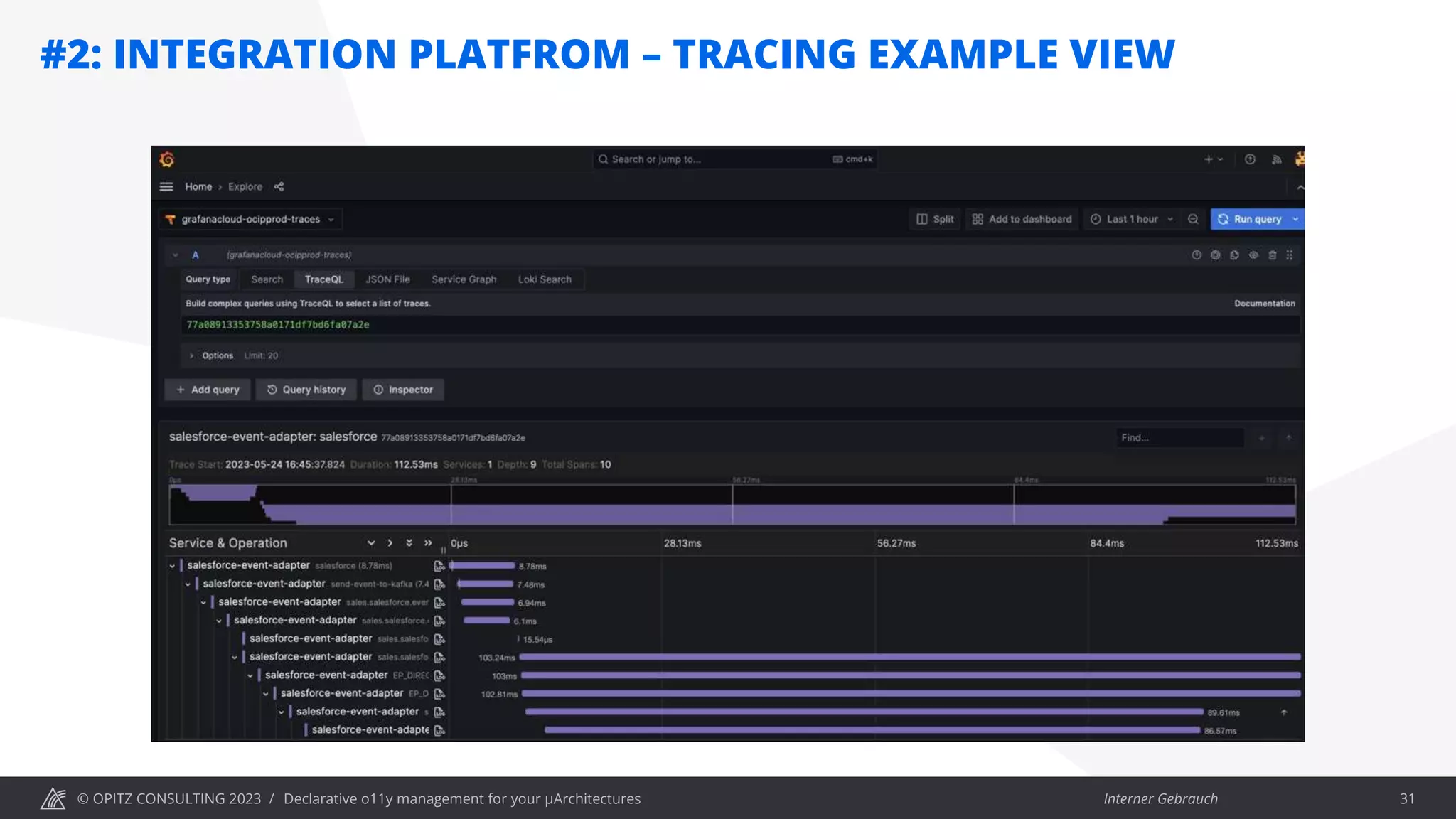Open the grafanacloud-ocipprod-traces datasource dropdown

pos(250,219)
